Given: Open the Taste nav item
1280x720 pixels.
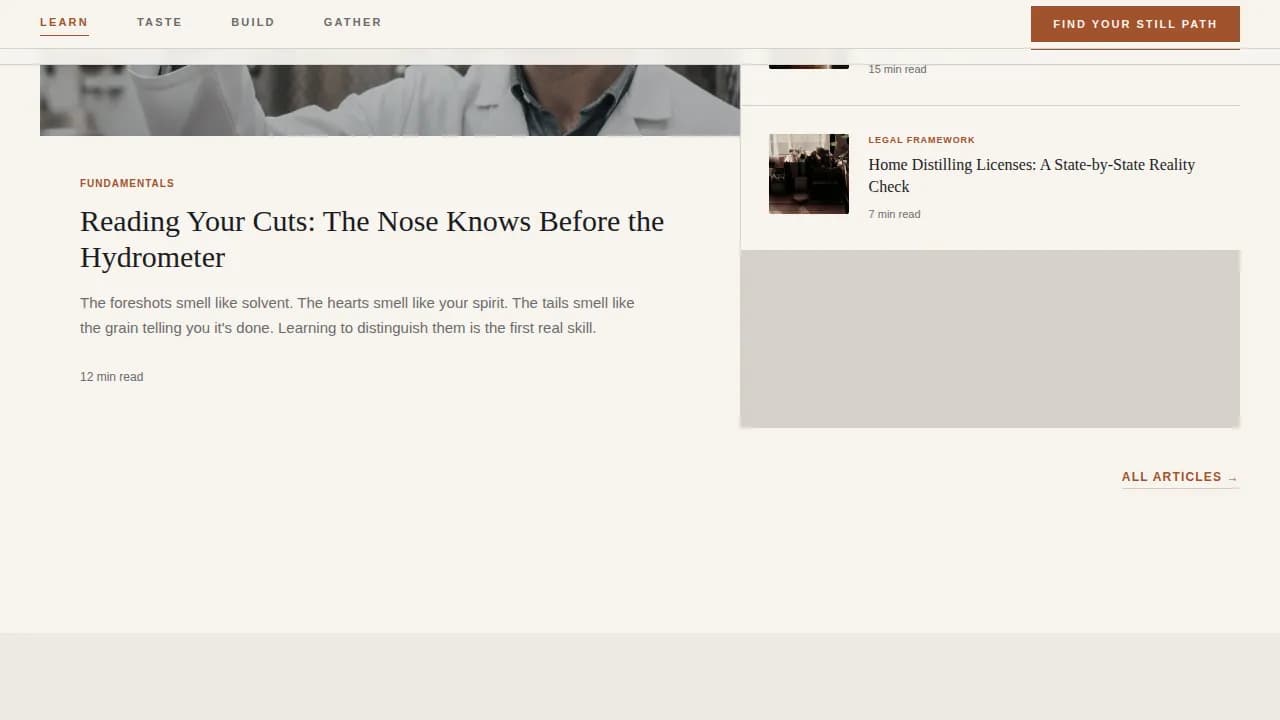Looking at the screenshot, I should (159, 22).
